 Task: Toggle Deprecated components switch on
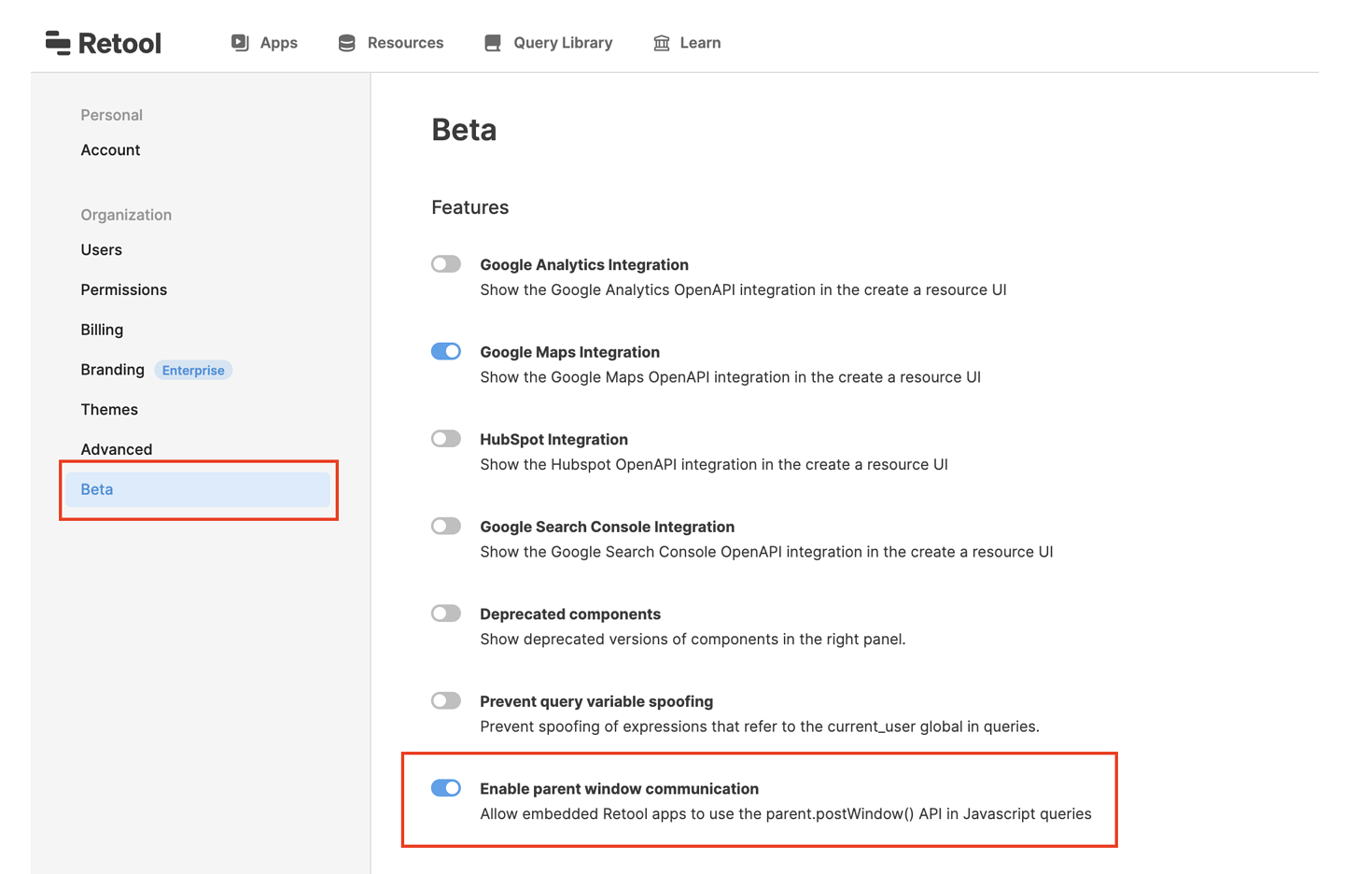(x=446, y=613)
